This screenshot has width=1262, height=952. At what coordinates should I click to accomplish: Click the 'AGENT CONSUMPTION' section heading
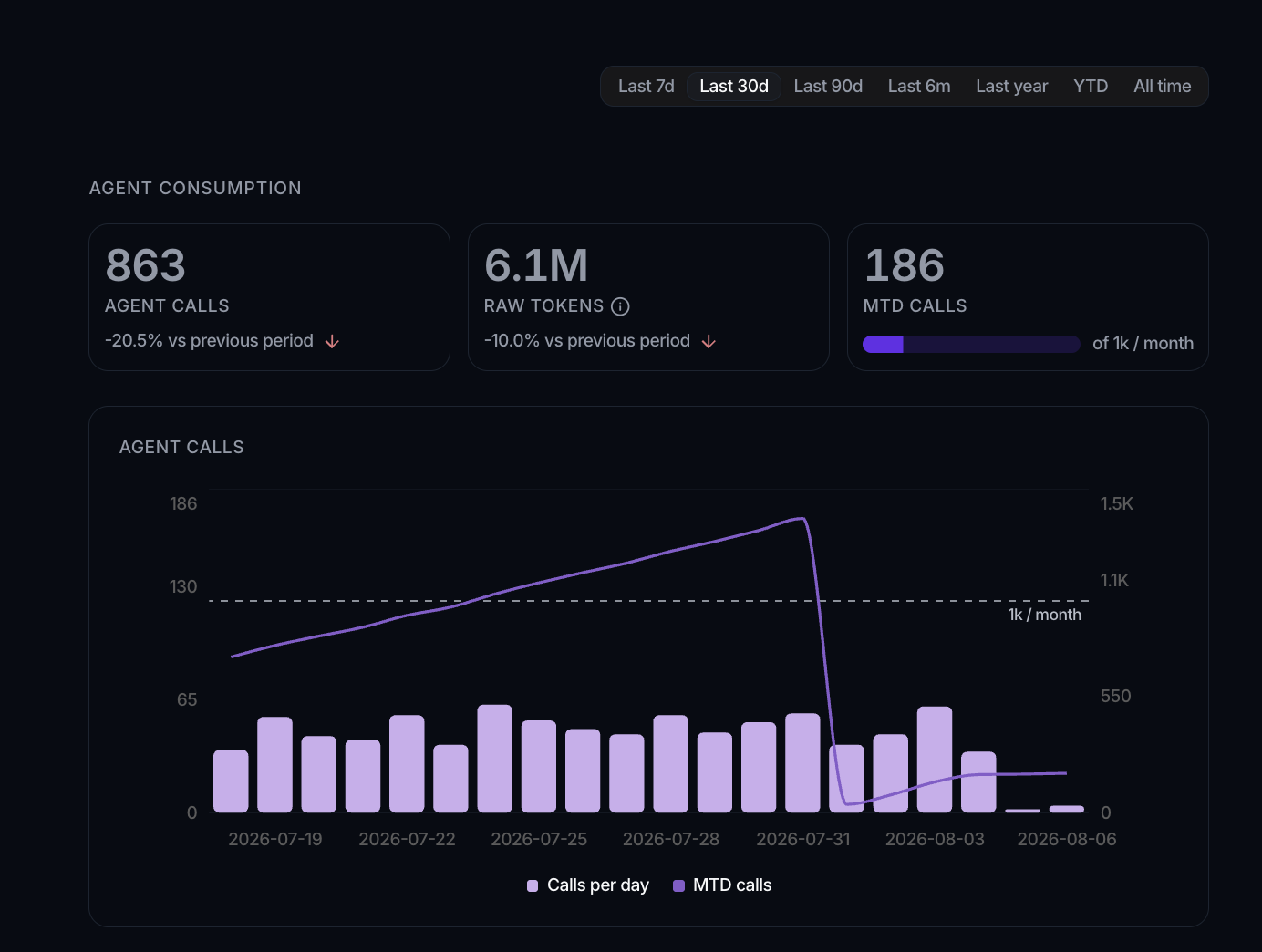tap(195, 188)
